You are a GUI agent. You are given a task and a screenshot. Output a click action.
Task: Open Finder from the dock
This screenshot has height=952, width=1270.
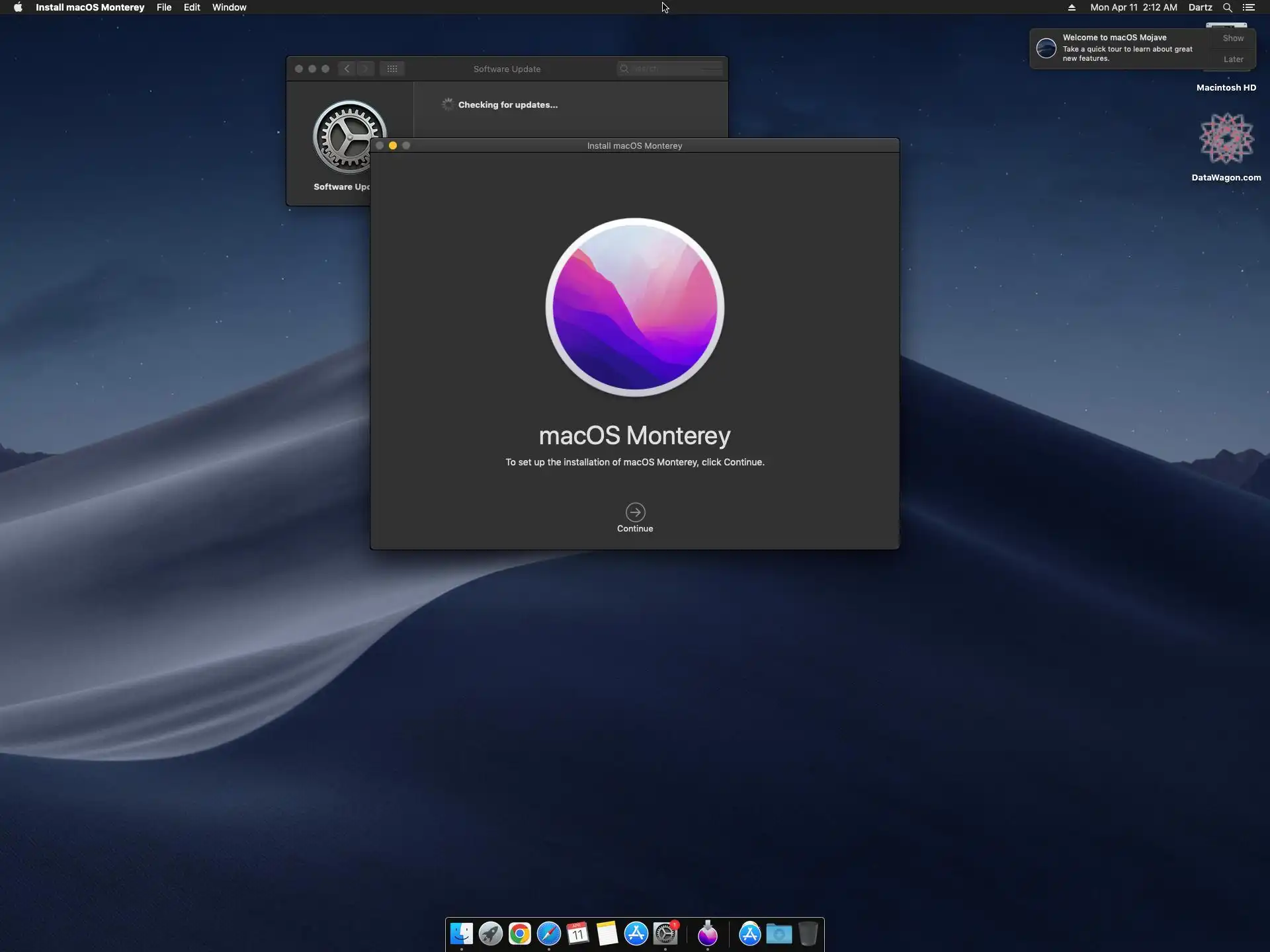(461, 933)
